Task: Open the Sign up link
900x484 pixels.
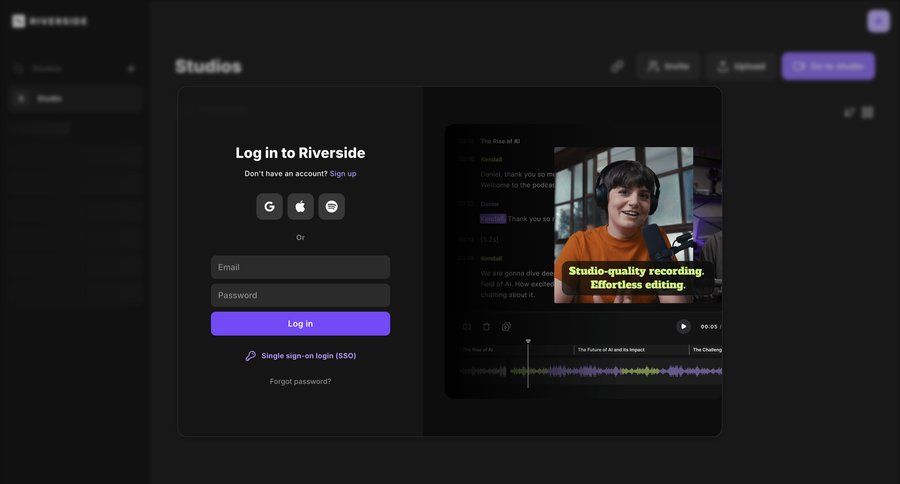Action: pos(343,173)
